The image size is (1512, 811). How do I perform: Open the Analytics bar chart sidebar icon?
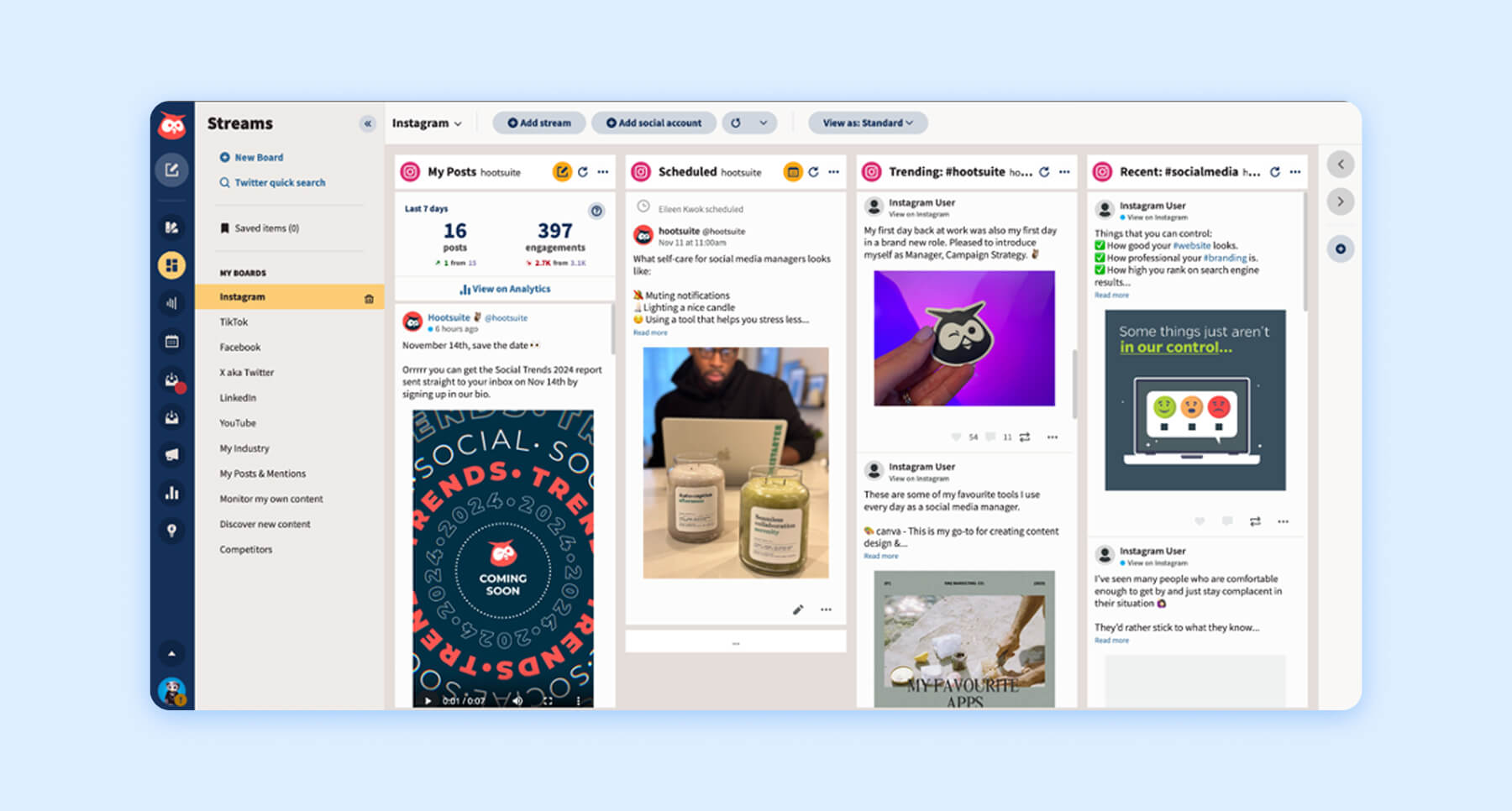[x=171, y=493]
